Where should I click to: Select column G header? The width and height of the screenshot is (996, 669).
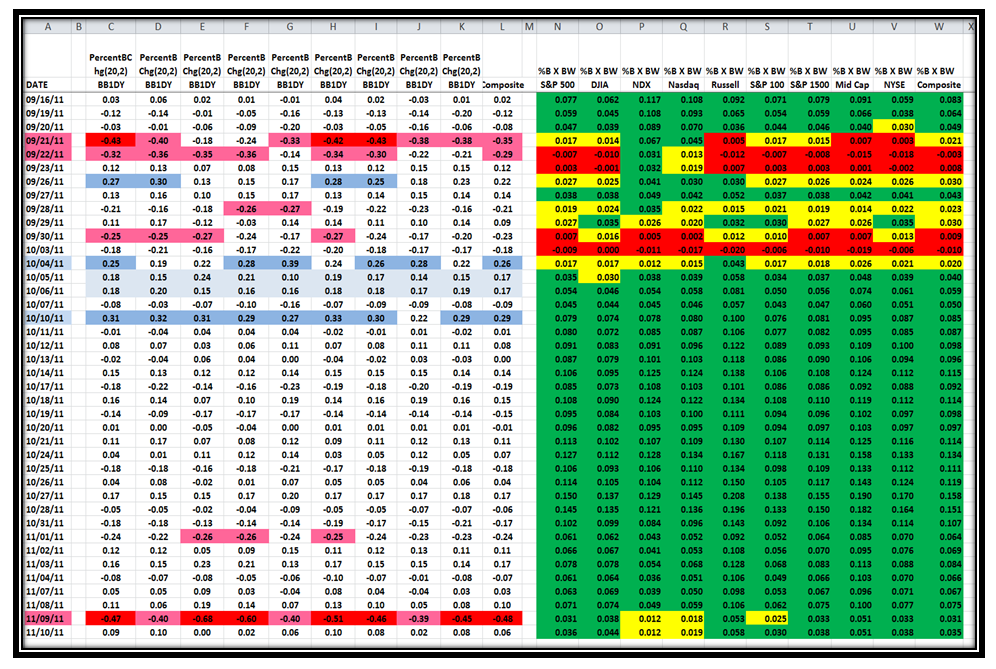(x=290, y=27)
